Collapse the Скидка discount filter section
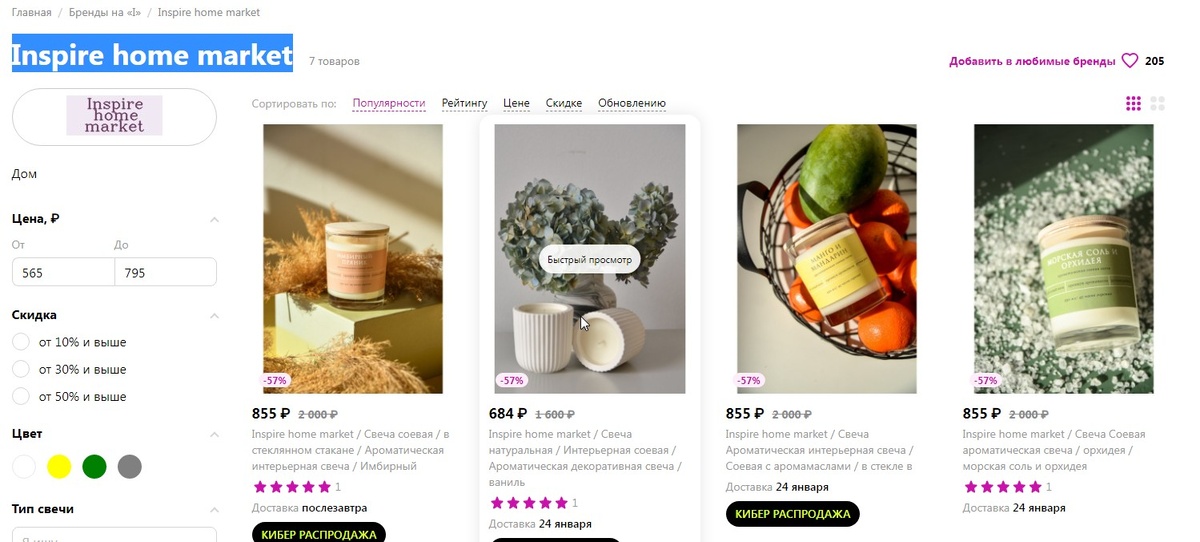This screenshot has width=1200, height=542. pyautogui.click(x=213, y=315)
